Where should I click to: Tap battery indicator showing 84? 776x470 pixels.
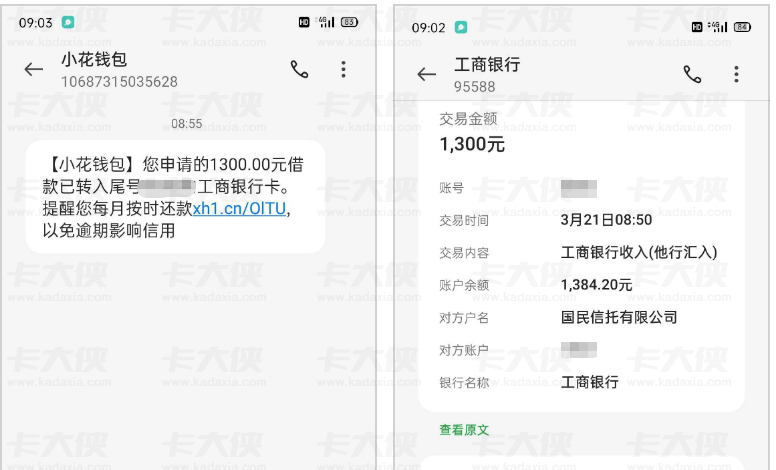click(x=742, y=27)
